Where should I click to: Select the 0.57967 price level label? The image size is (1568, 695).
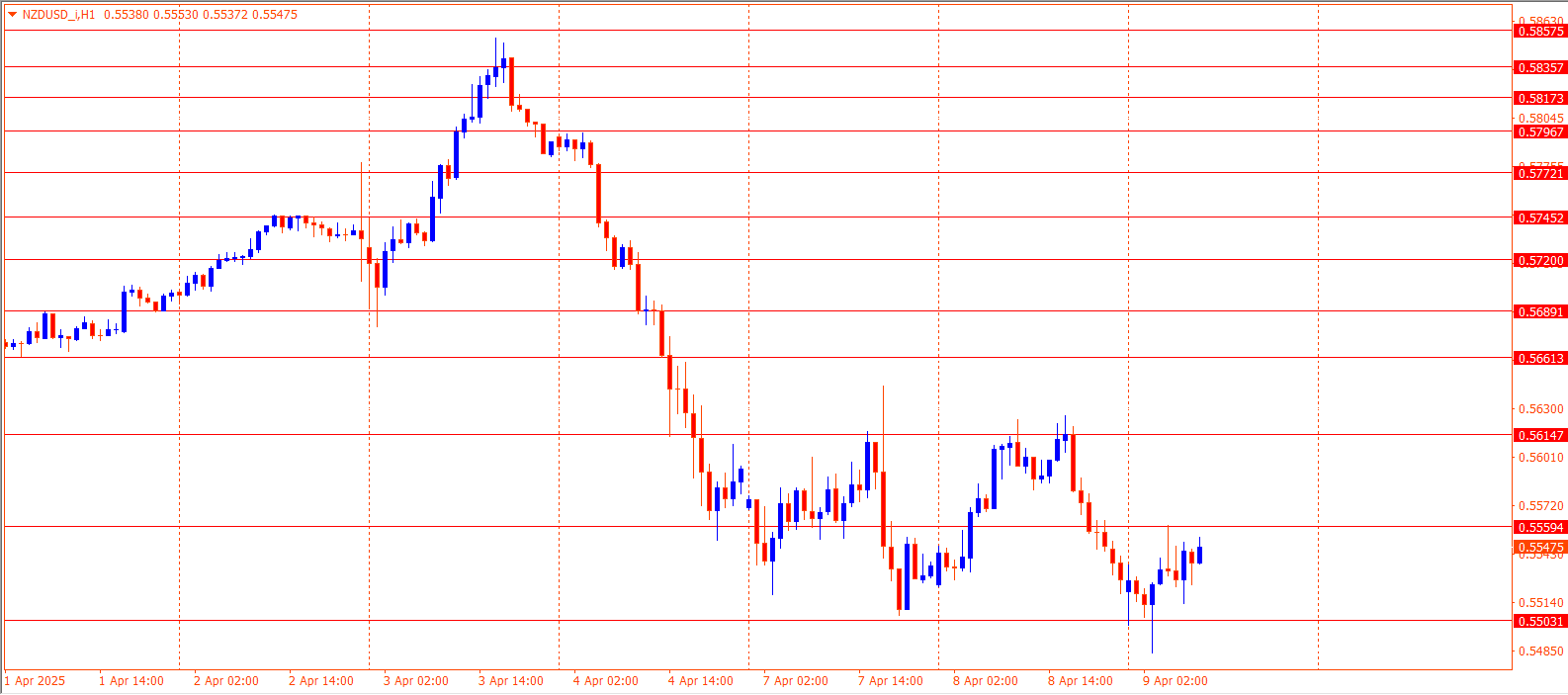tap(1540, 132)
